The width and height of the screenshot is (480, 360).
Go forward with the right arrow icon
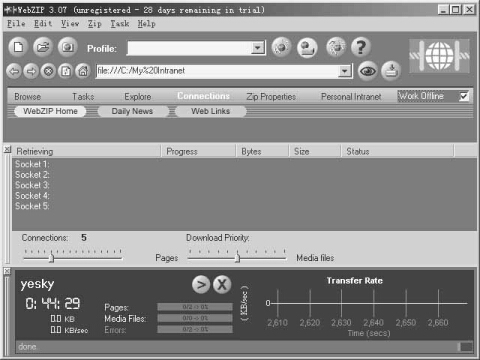(31, 71)
